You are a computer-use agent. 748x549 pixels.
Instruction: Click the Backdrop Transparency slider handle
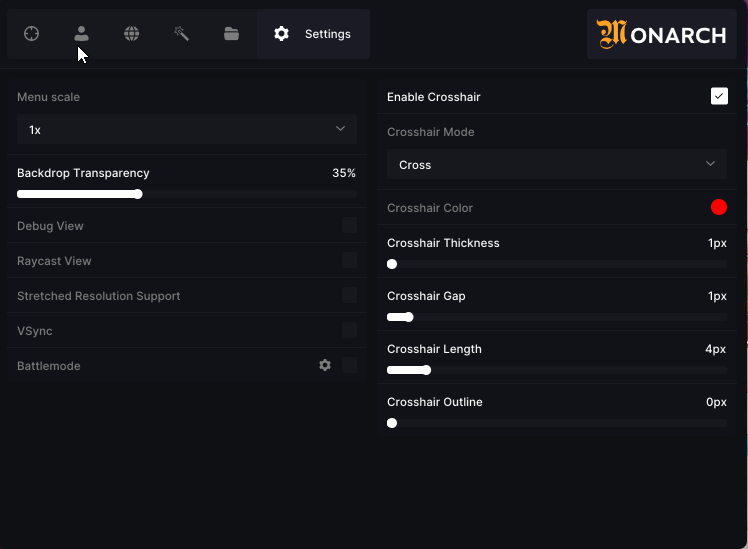pos(138,194)
